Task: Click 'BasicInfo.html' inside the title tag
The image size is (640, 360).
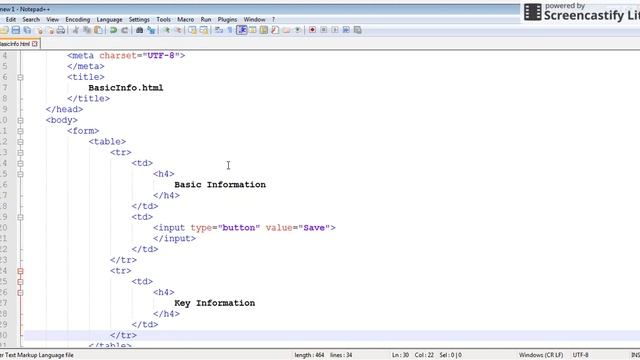Action: [126, 88]
